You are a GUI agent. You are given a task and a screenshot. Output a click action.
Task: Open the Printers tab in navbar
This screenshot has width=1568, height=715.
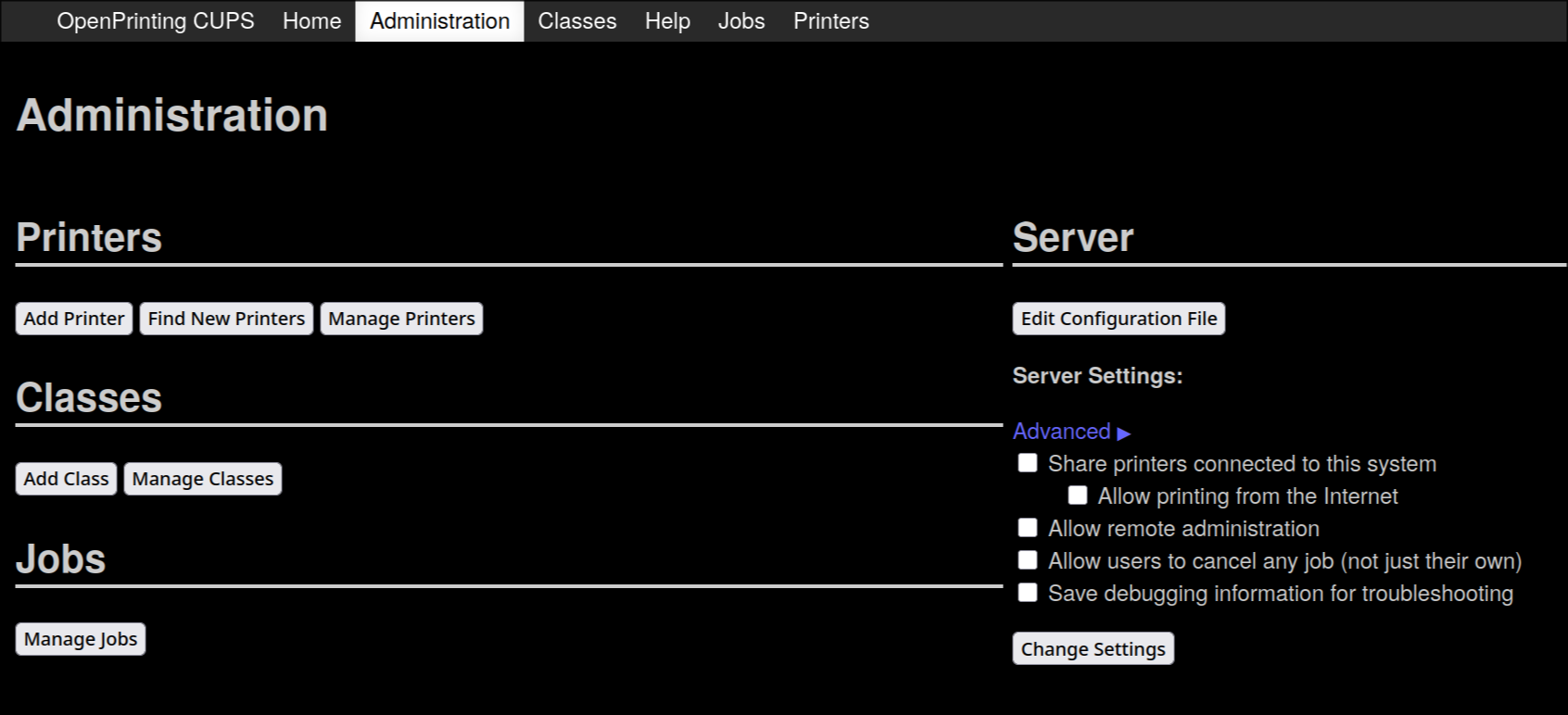(x=831, y=21)
